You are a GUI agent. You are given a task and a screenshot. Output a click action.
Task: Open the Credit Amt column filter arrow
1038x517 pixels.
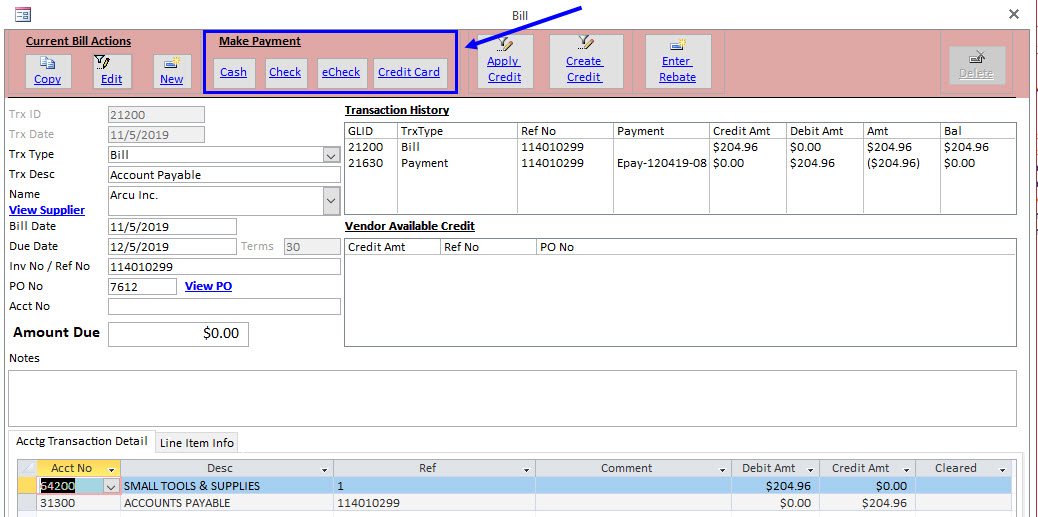point(906,469)
